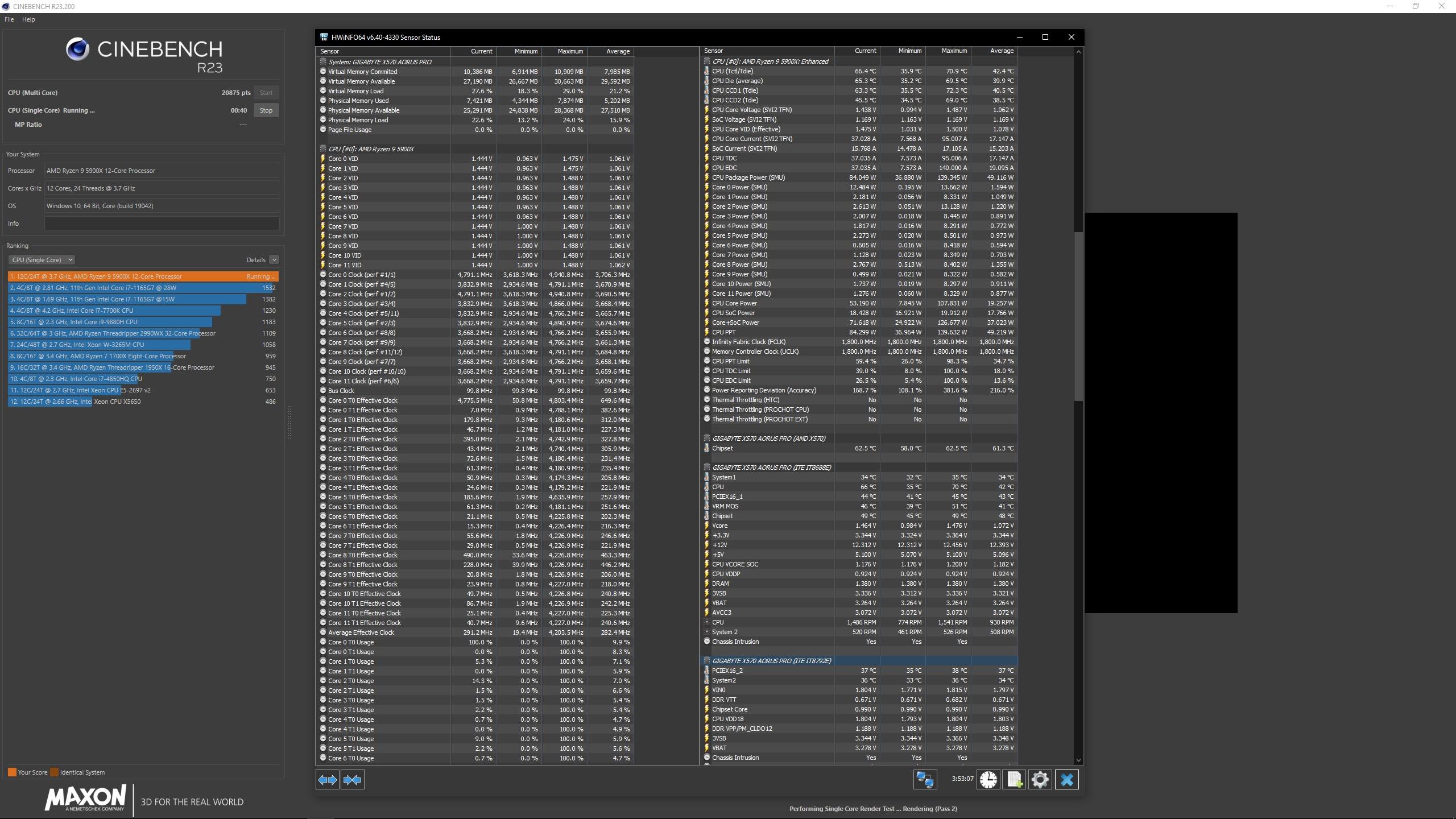The width and height of the screenshot is (1456, 819).
Task: Select the Intel Core i7-7700K ranking row
Action: point(143,311)
